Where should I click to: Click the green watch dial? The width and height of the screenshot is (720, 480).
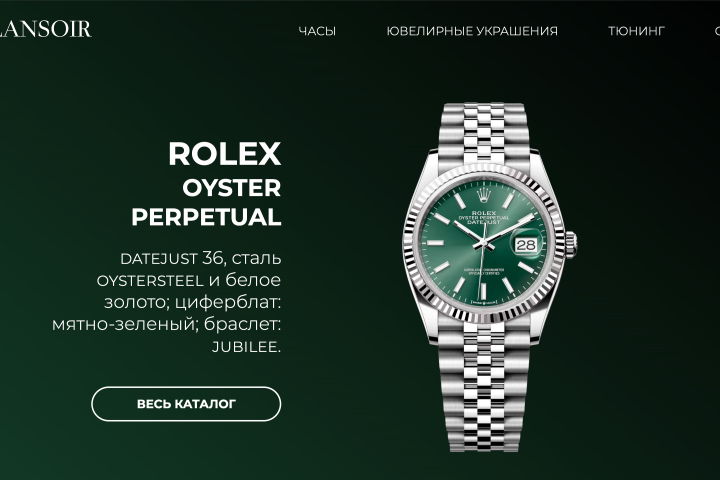click(483, 243)
